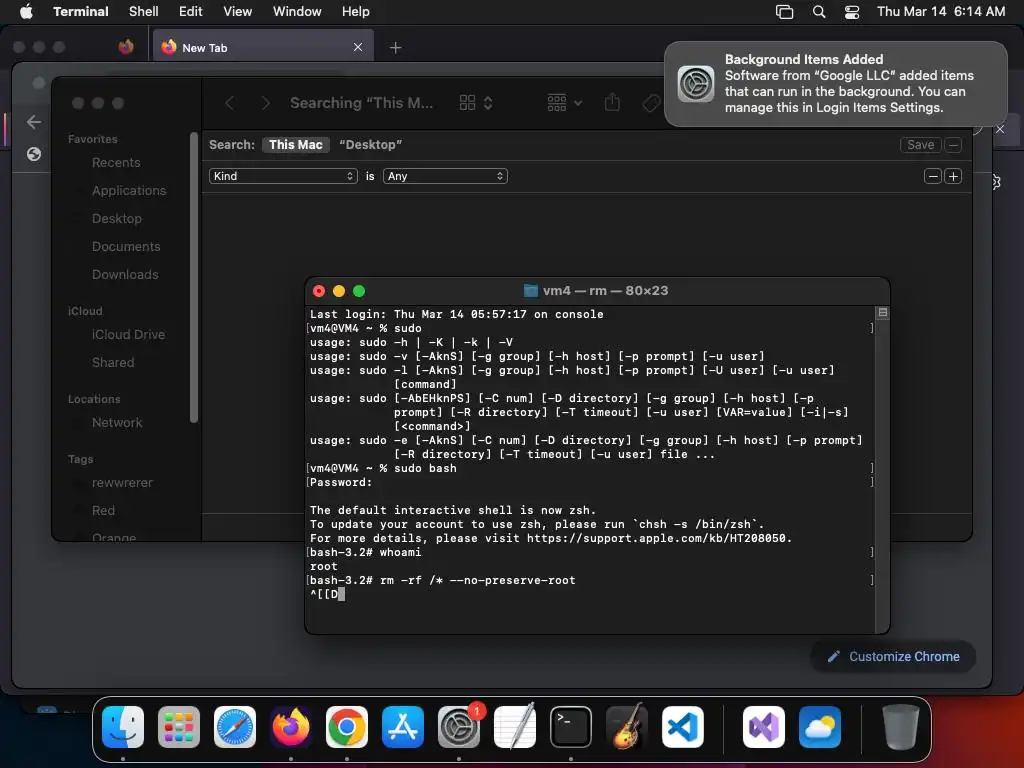Remove search criteria row with minus
Viewport: 1024px width, 768px height.
pos(933,176)
